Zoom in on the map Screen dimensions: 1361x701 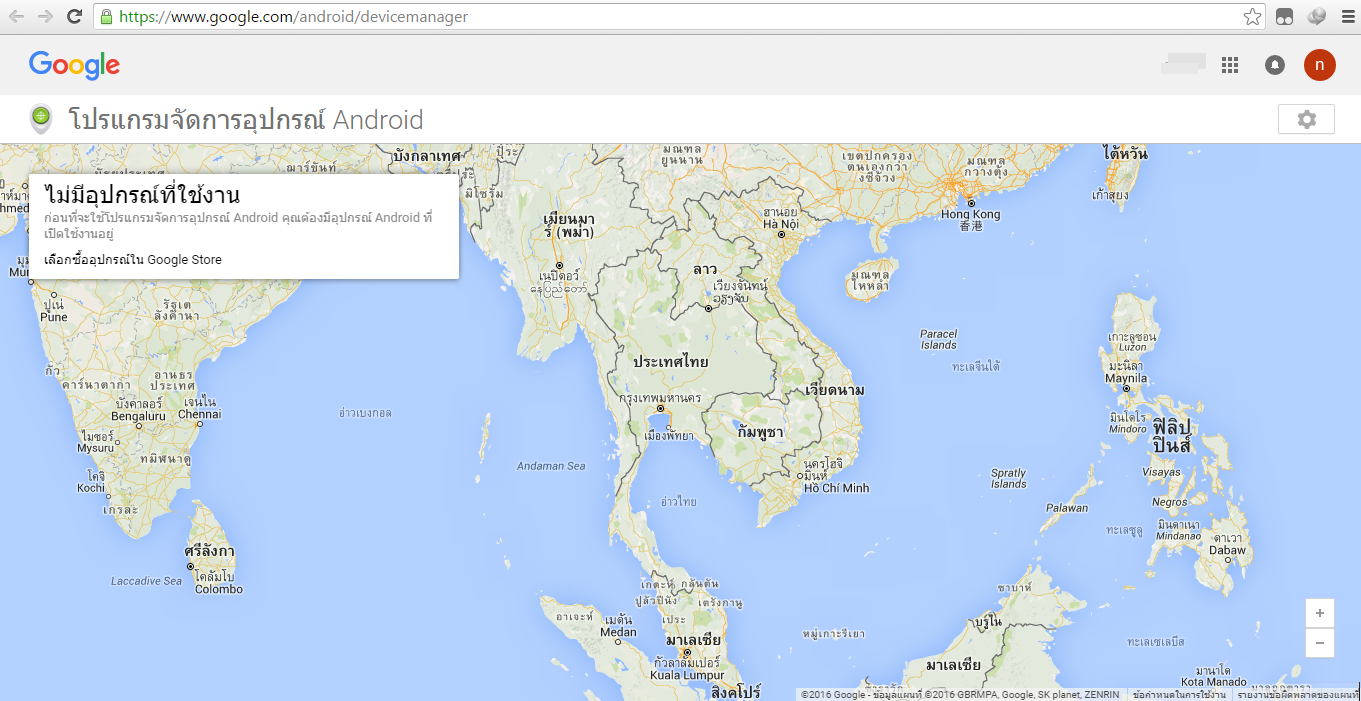coord(1320,613)
